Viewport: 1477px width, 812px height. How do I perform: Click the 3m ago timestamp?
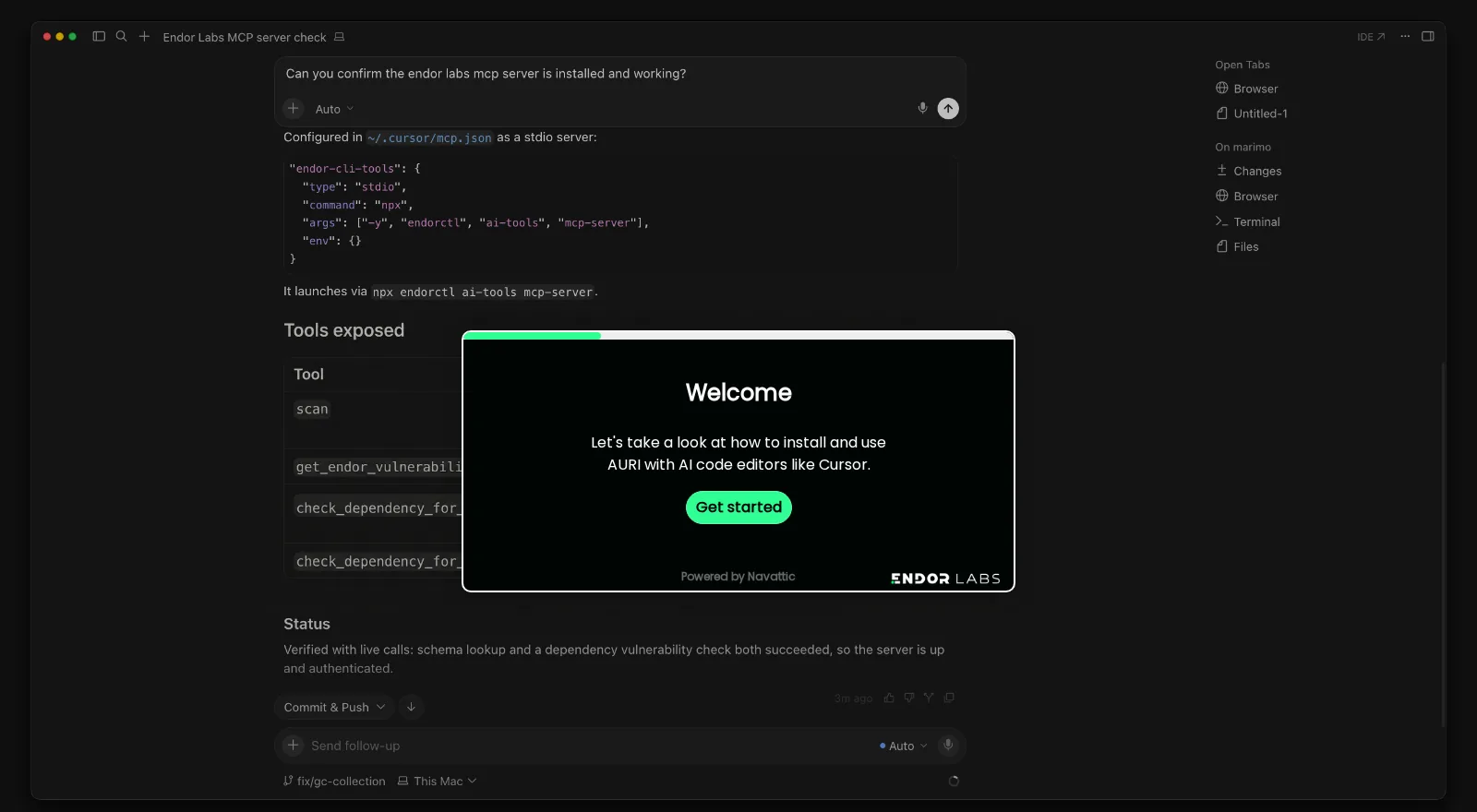pos(853,699)
